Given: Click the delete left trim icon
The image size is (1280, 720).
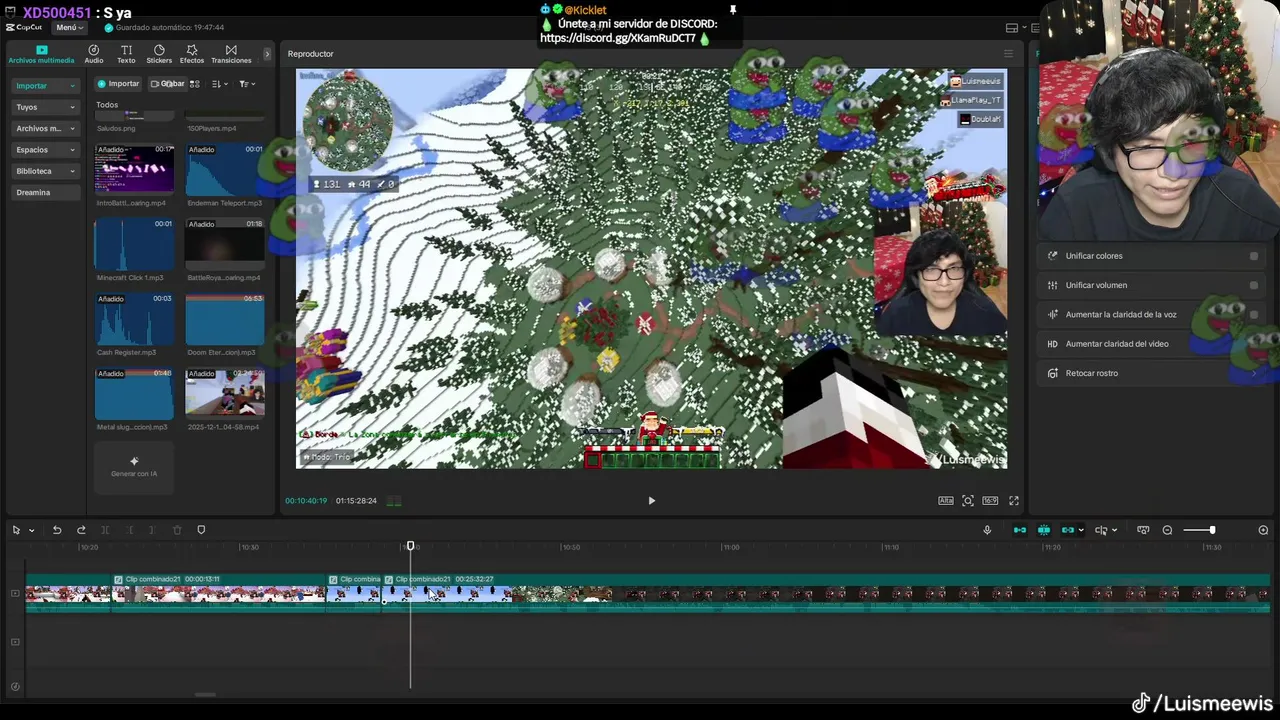Looking at the screenshot, I should [x=129, y=530].
